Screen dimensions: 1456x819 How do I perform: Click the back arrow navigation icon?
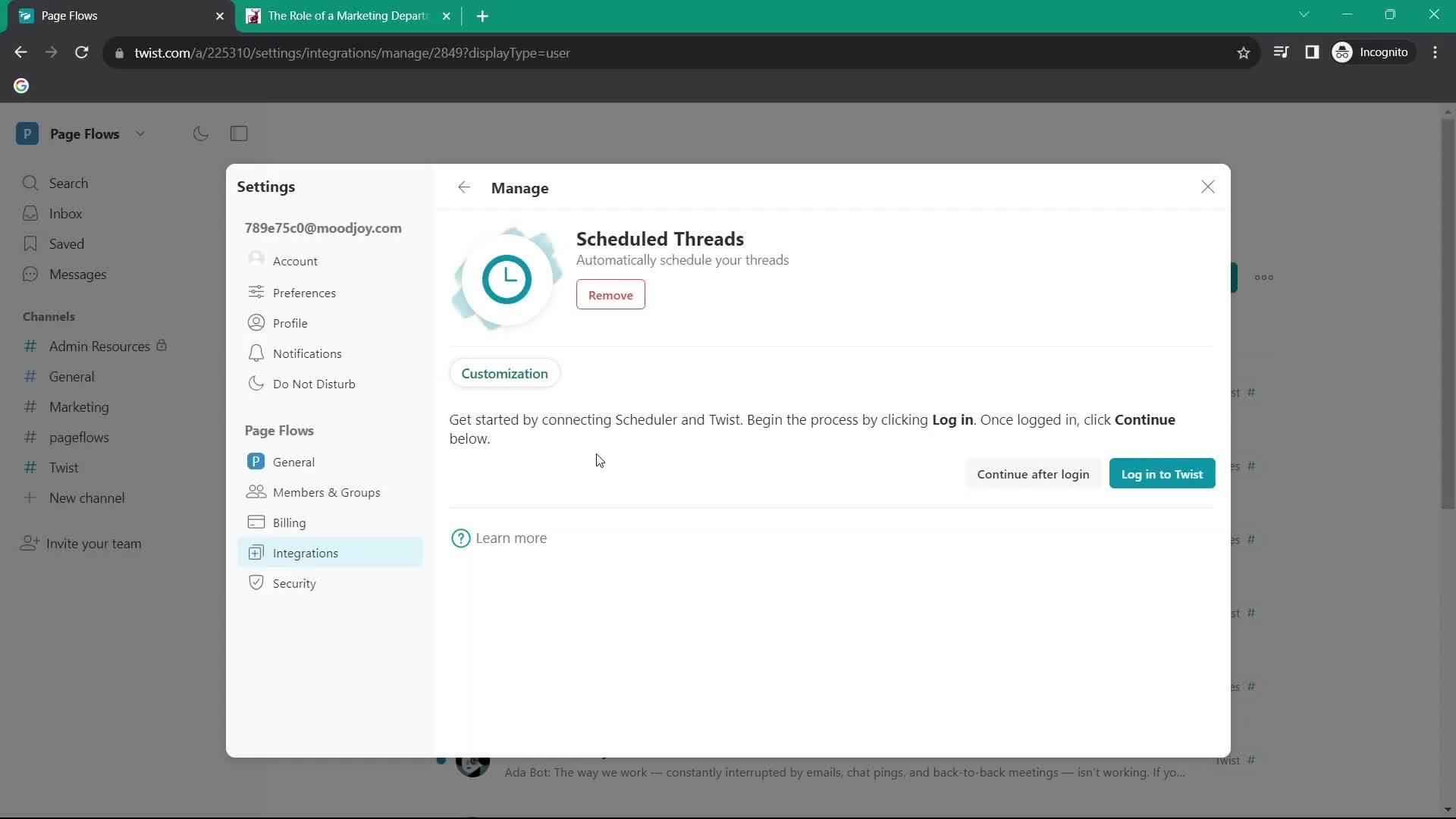point(463,187)
